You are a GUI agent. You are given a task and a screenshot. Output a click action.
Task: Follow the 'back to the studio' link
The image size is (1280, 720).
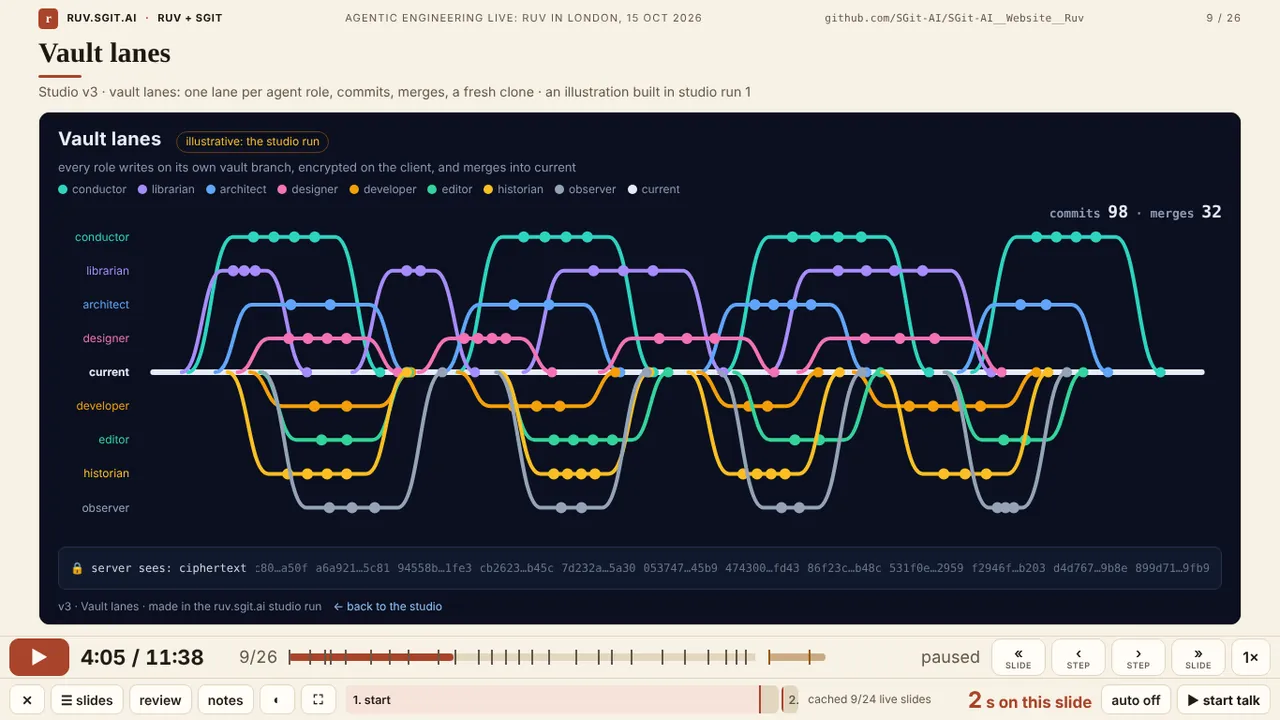click(x=388, y=606)
